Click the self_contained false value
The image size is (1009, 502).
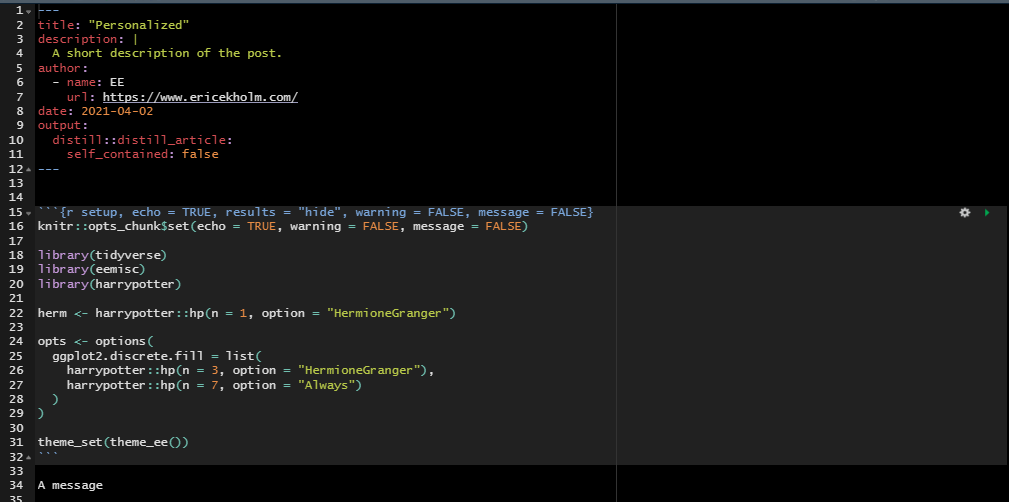tap(200, 155)
